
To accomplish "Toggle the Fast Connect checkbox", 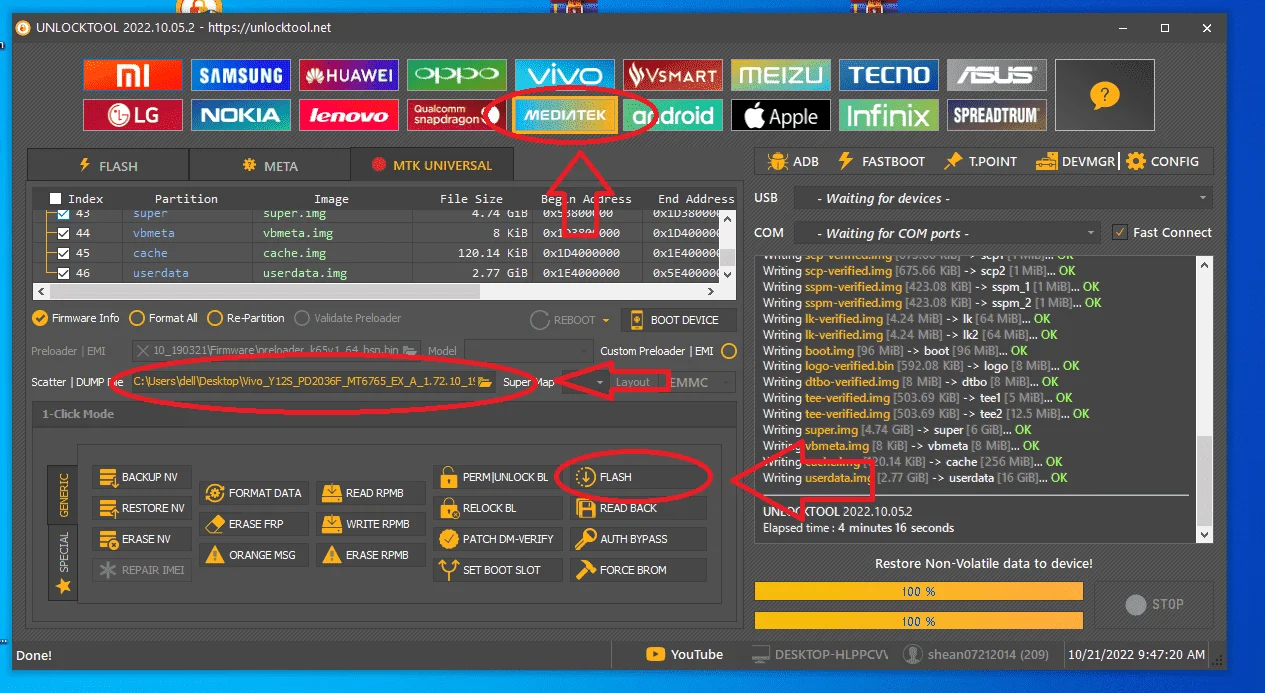I will tap(1120, 232).
